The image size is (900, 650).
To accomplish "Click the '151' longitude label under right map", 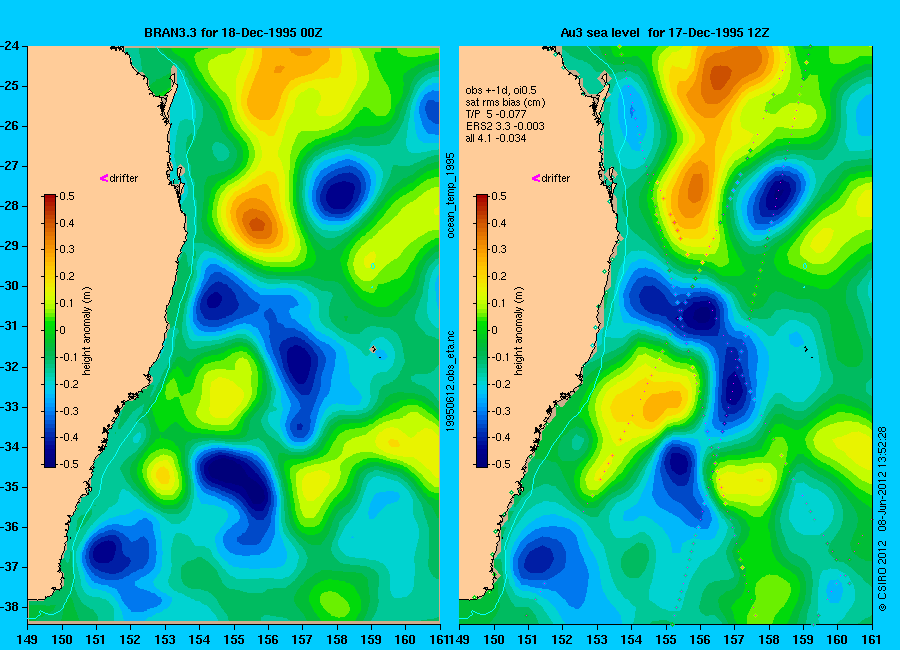I will (x=528, y=639).
